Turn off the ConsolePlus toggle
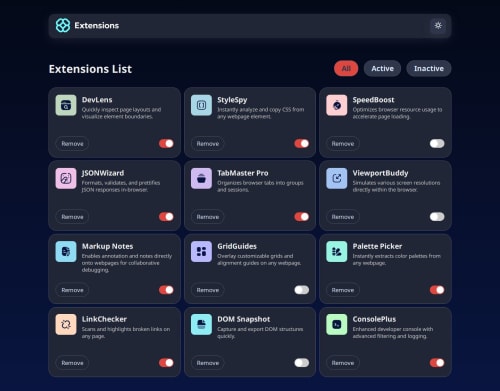 pyautogui.click(x=437, y=363)
